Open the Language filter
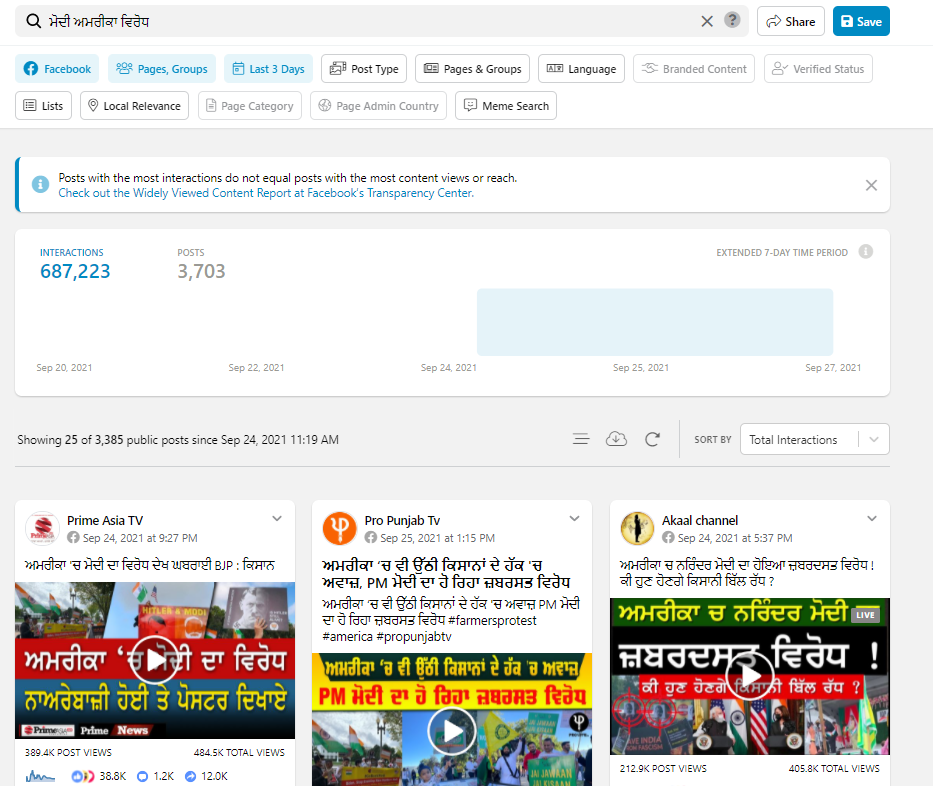 pos(581,69)
